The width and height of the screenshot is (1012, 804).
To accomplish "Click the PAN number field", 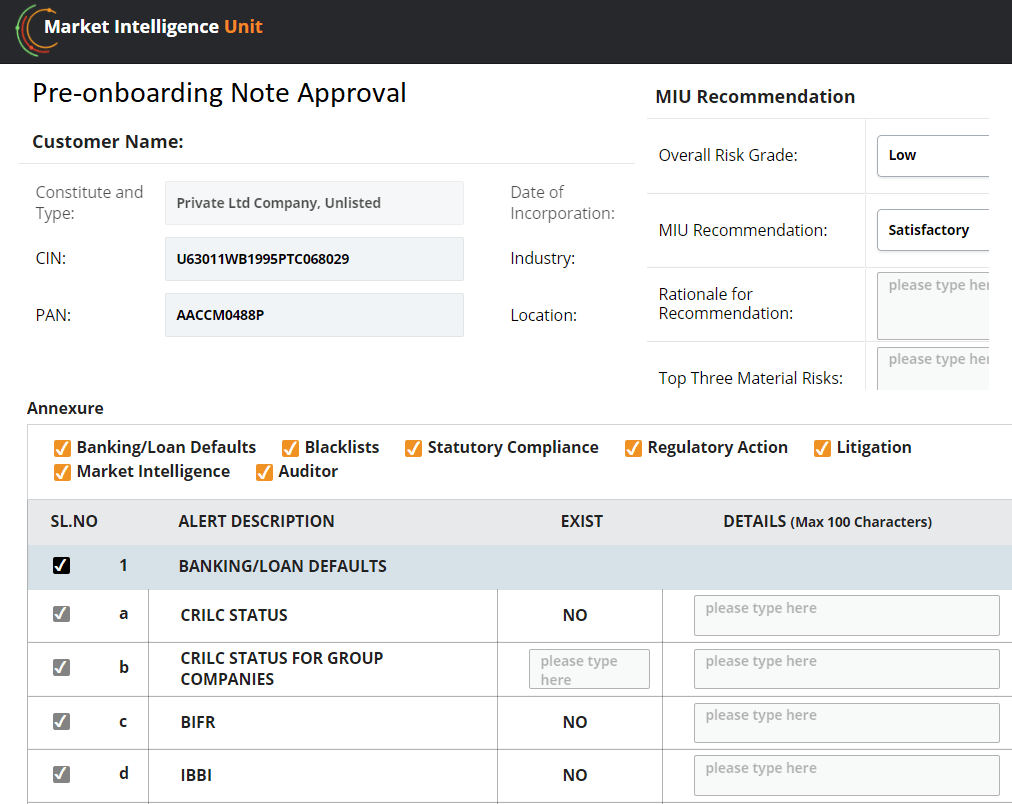I will [x=314, y=315].
